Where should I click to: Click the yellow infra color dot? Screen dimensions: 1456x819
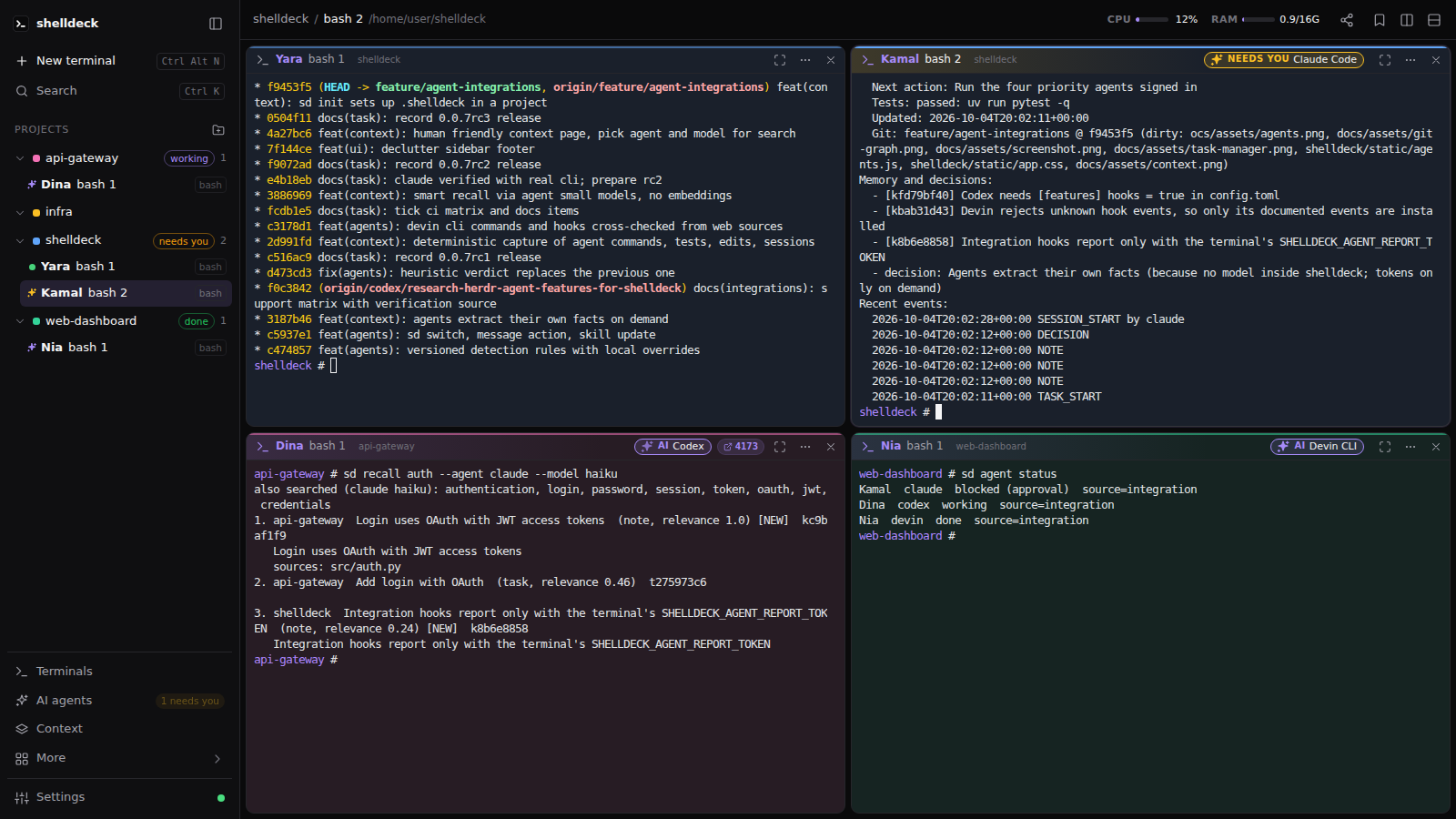[x=36, y=213]
